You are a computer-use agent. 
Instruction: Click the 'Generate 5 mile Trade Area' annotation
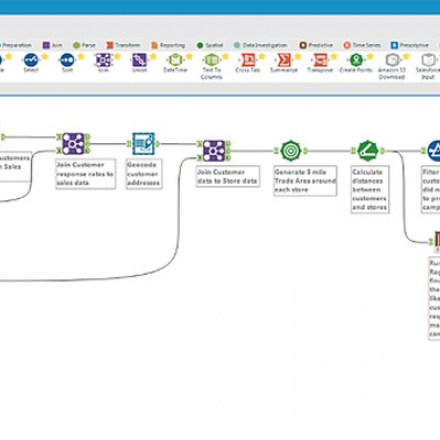pos(305,181)
